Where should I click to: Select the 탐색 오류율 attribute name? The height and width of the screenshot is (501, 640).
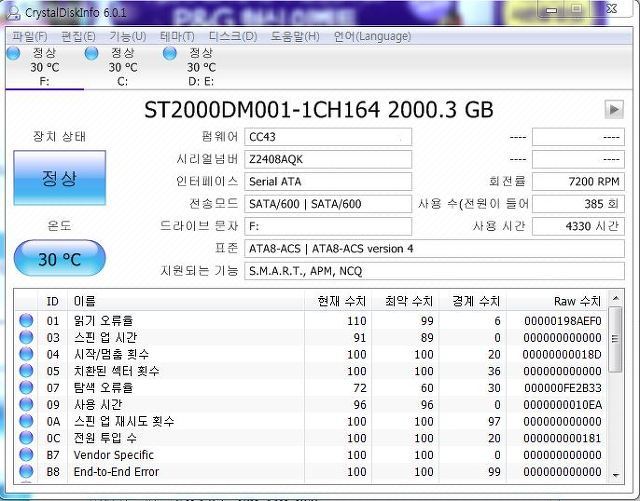[103, 388]
